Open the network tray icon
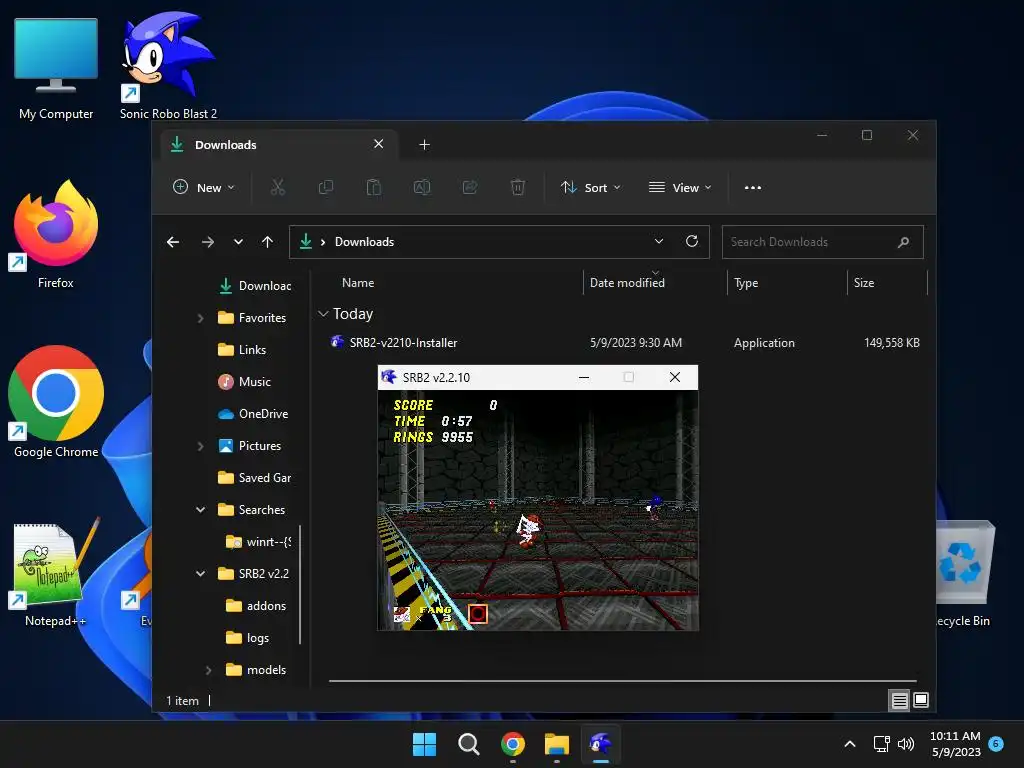1024x768 pixels. (882, 744)
